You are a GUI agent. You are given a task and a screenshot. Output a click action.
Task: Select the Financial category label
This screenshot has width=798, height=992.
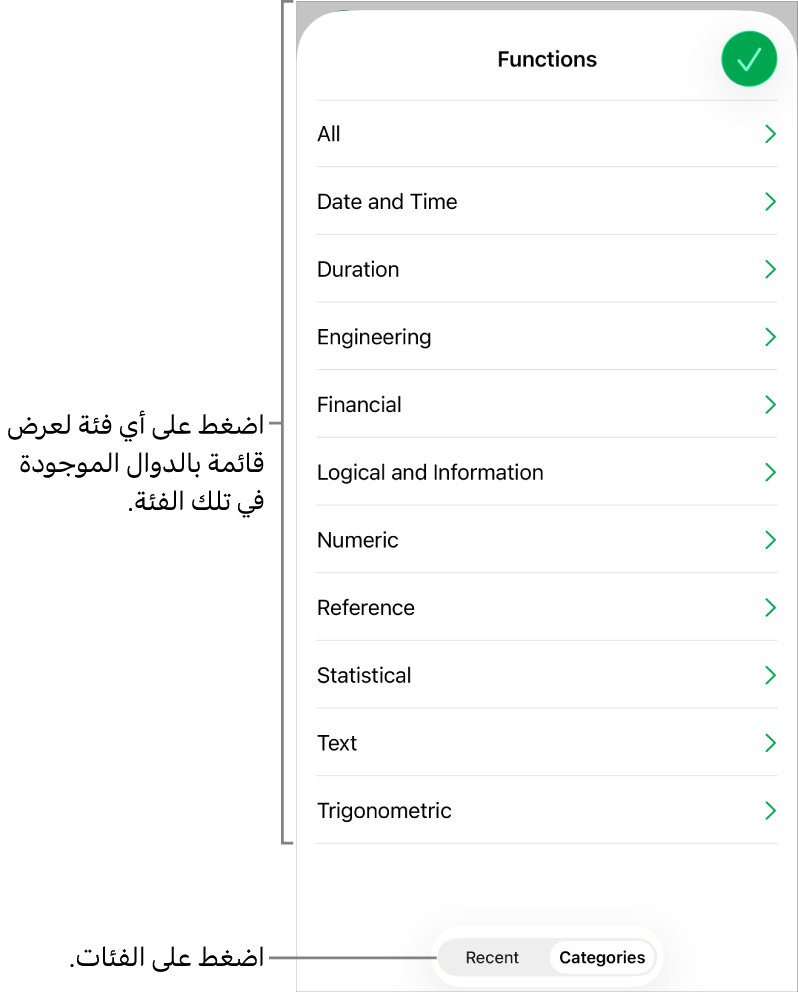click(x=359, y=405)
